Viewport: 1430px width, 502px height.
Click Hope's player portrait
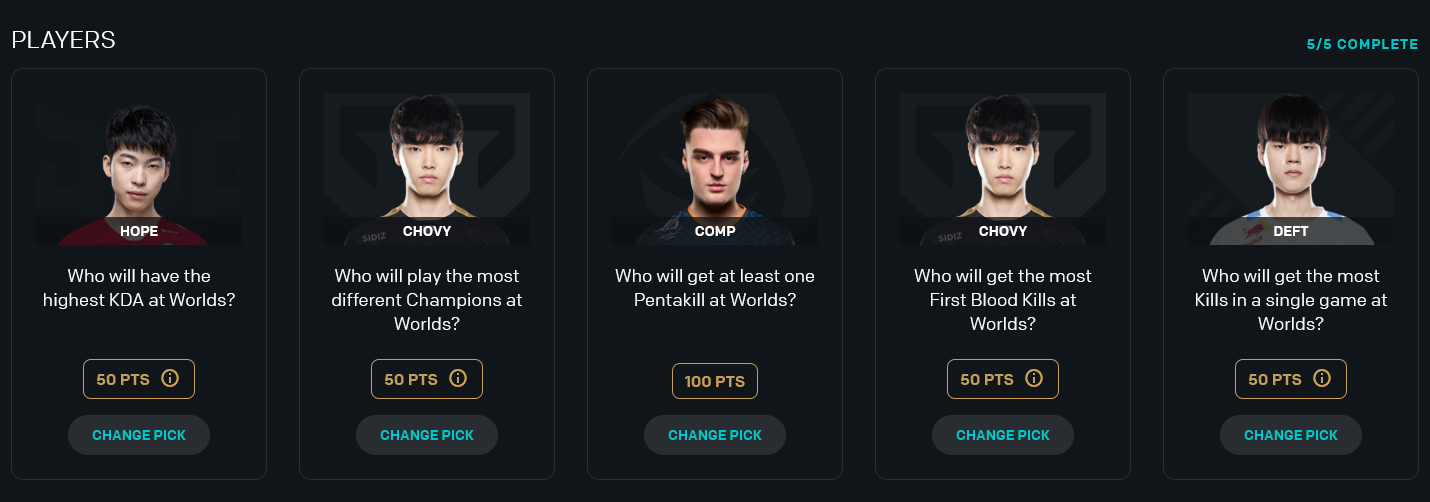tap(139, 165)
